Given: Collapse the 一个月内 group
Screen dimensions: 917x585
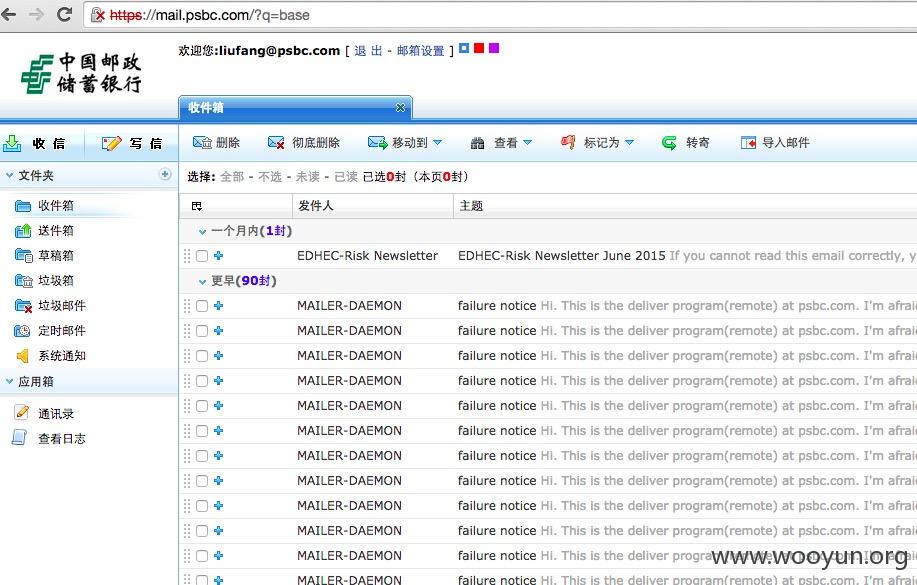Looking at the screenshot, I should point(202,232).
